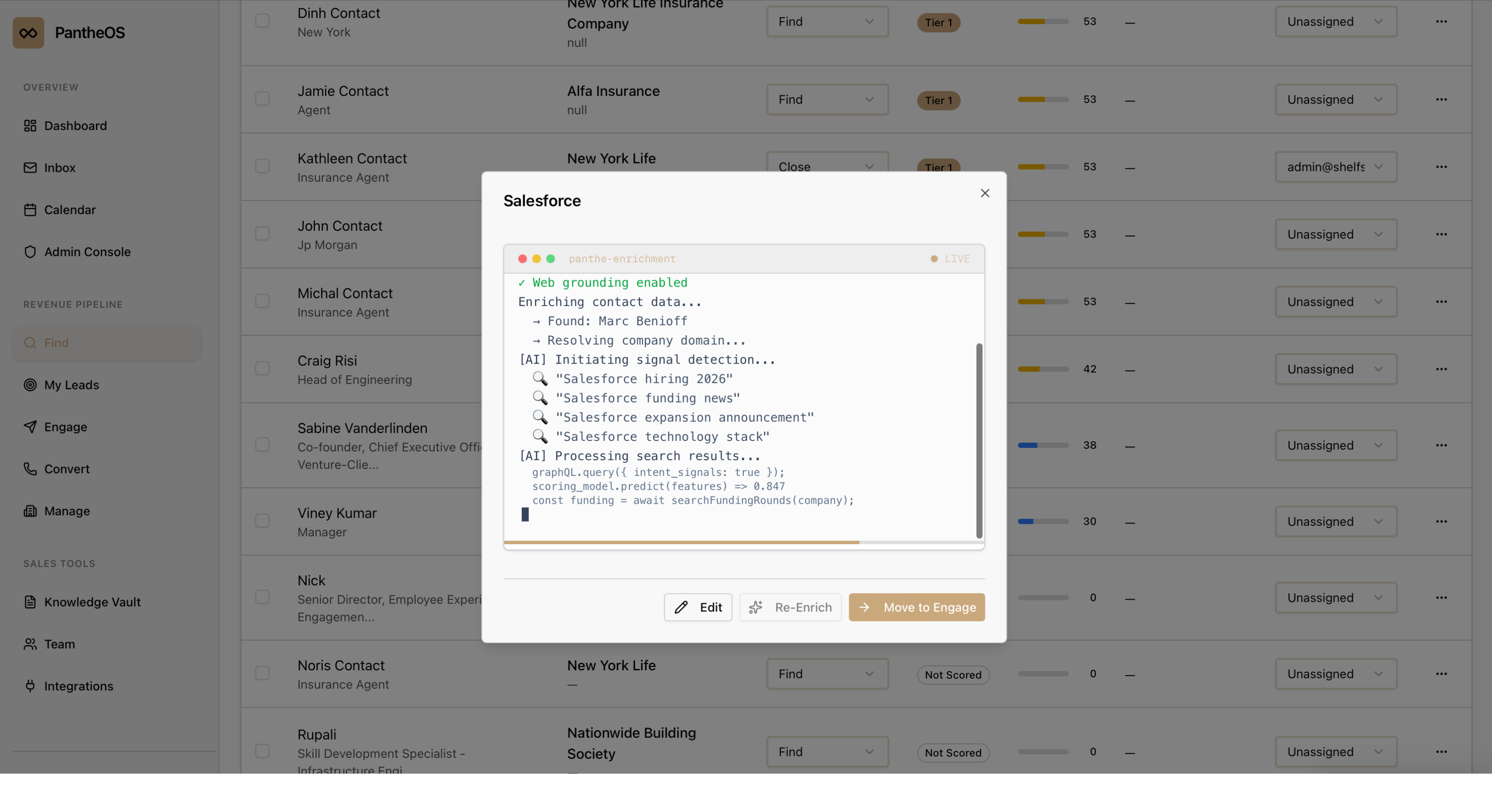Screen dimensions: 1492x812
Task: Click the Inbox envelope icon
Action: point(30,167)
